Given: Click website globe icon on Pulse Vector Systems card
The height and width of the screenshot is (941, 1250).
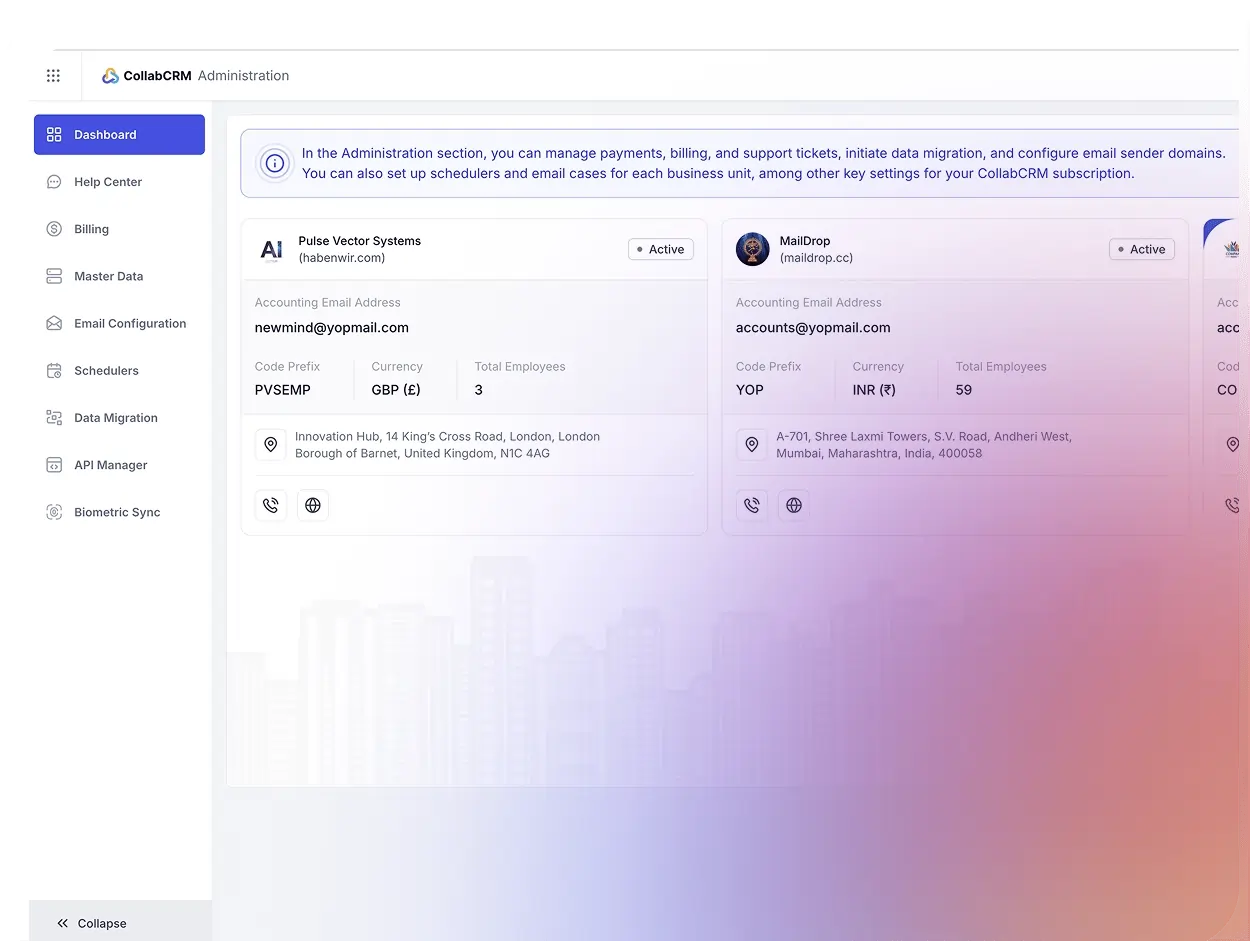Looking at the screenshot, I should [x=313, y=505].
